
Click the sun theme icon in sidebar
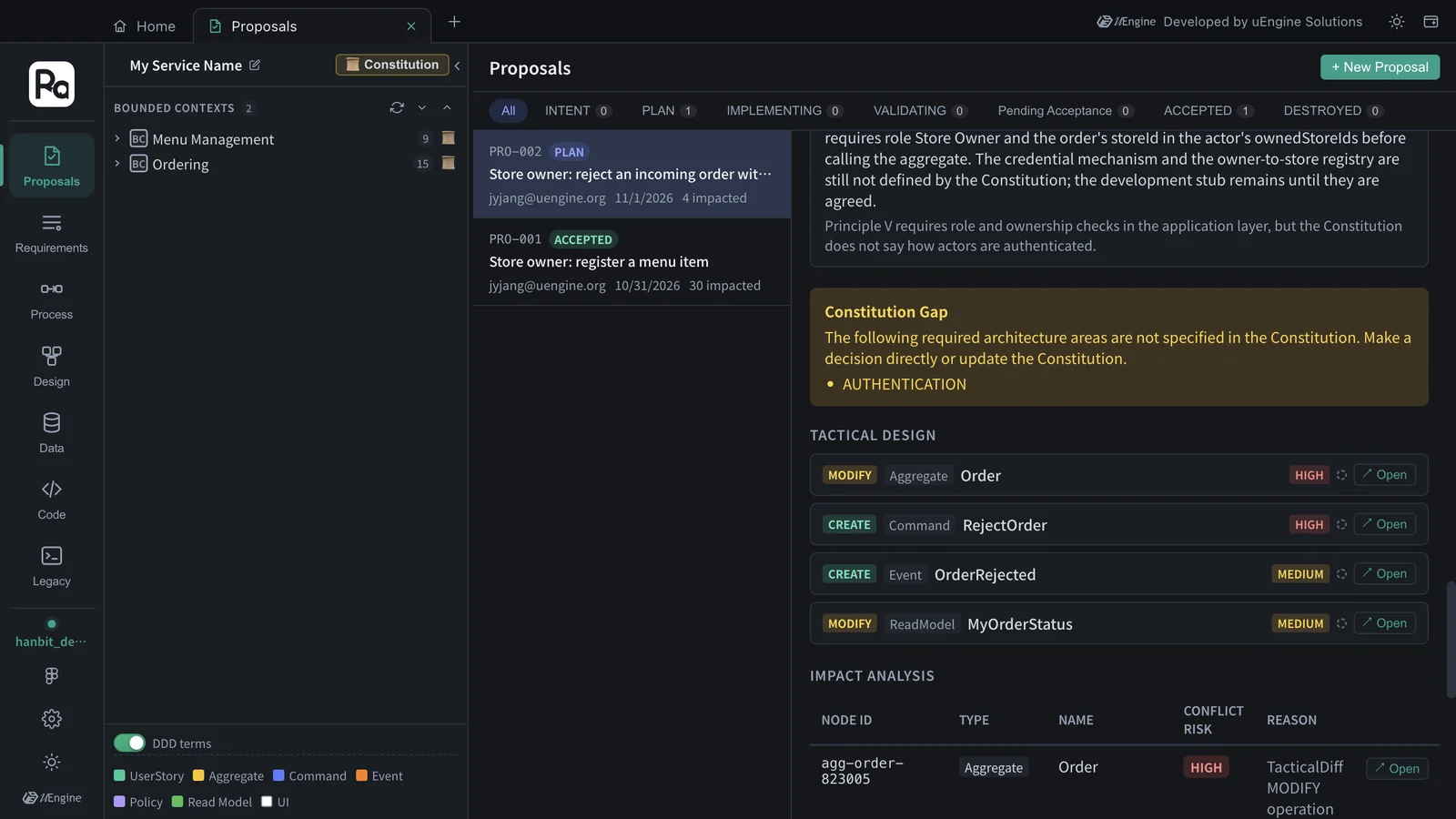point(52,762)
